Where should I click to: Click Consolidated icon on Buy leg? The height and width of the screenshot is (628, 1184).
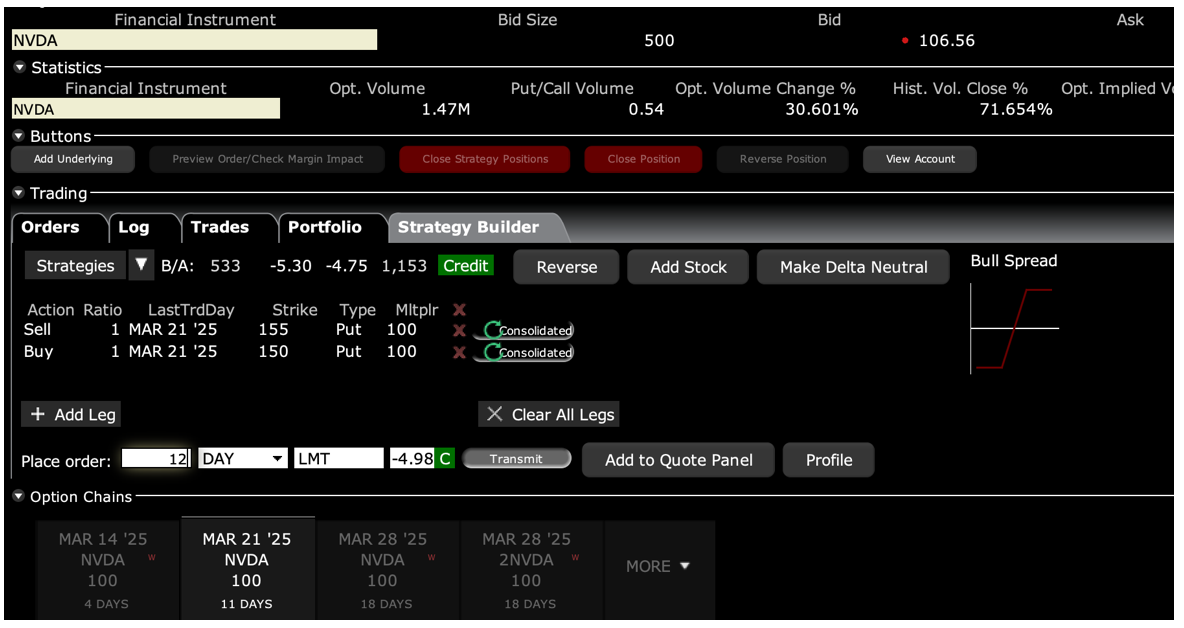[x=491, y=352]
